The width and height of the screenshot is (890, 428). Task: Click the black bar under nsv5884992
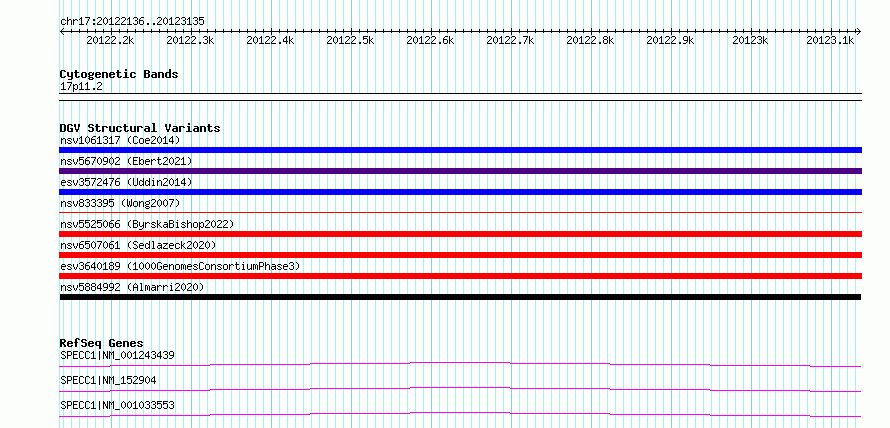coord(460,297)
